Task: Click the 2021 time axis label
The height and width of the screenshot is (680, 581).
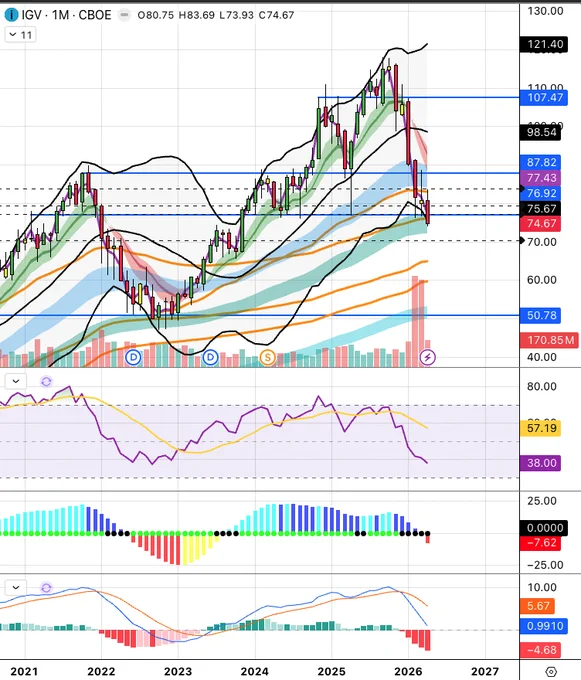Action: pos(24,671)
